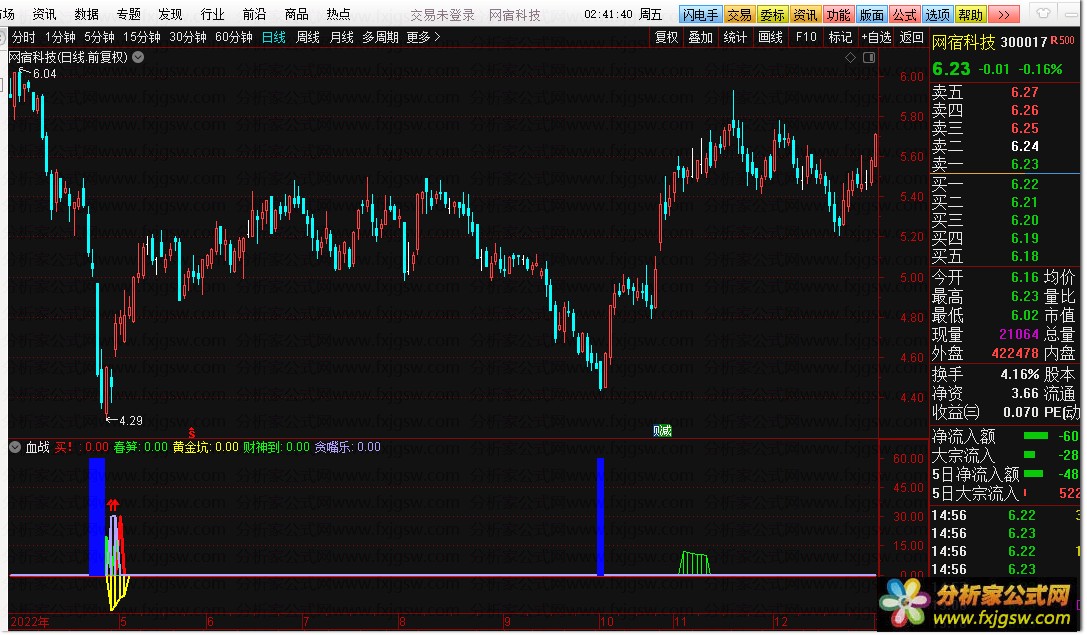1087x635 pixels.
Task: Click the 财减 marker on the chart
Action: coord(662,430)
